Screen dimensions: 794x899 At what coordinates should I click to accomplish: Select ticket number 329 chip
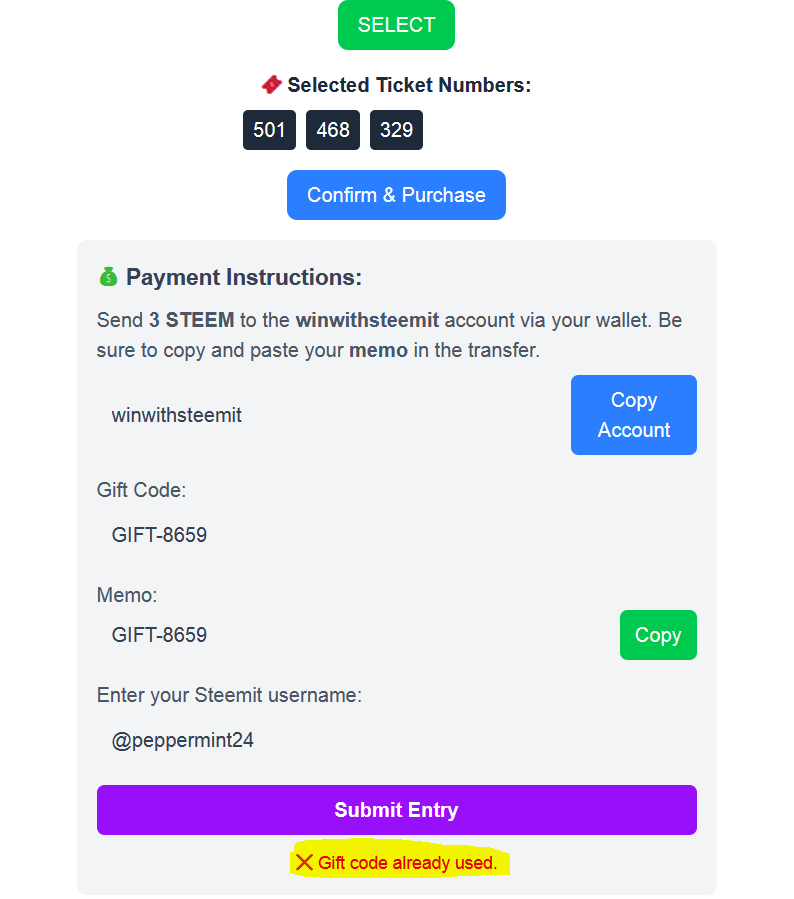tap(396, 130)
